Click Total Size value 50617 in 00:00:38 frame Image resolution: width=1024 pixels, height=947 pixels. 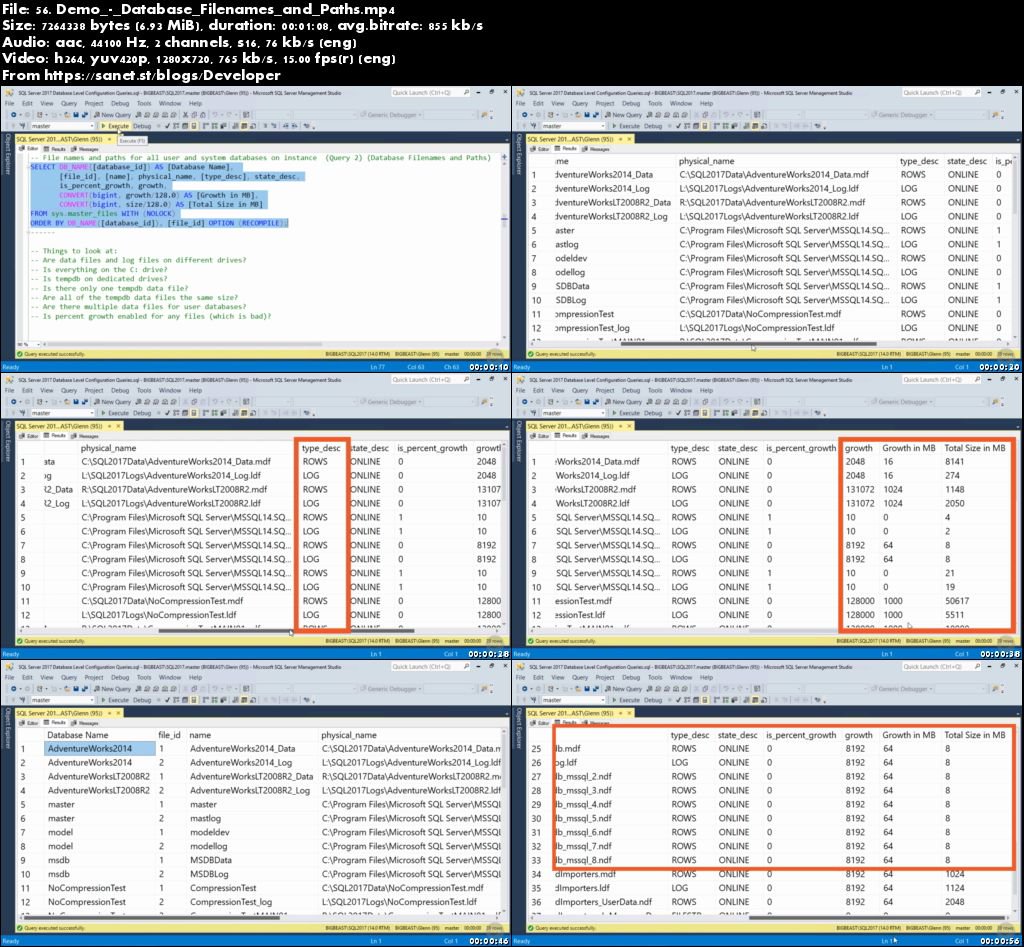[957, 601]
